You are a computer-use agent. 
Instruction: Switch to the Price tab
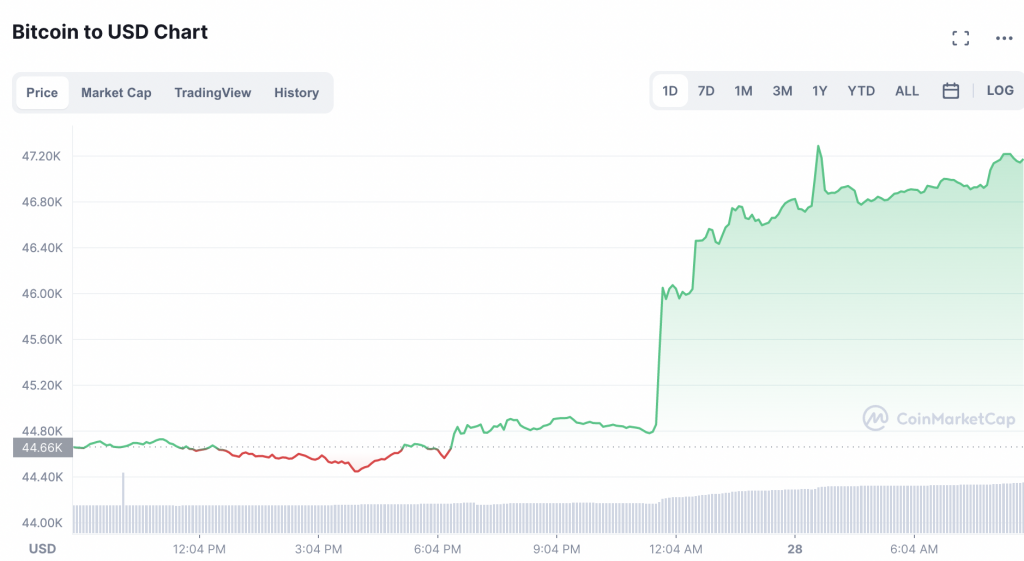click(42, 93)
